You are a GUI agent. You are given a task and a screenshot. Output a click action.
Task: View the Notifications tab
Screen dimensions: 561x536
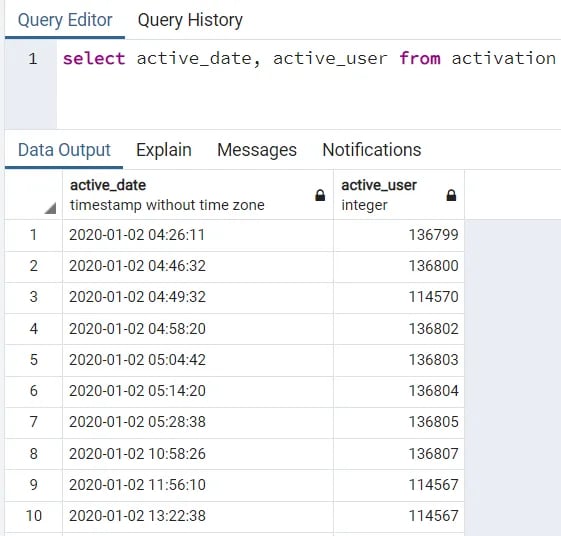pyautogui.click(x=372, y=150)
